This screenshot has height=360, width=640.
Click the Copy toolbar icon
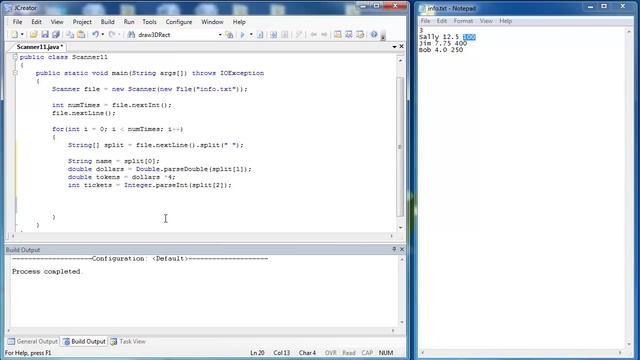(x=70, y=35)
